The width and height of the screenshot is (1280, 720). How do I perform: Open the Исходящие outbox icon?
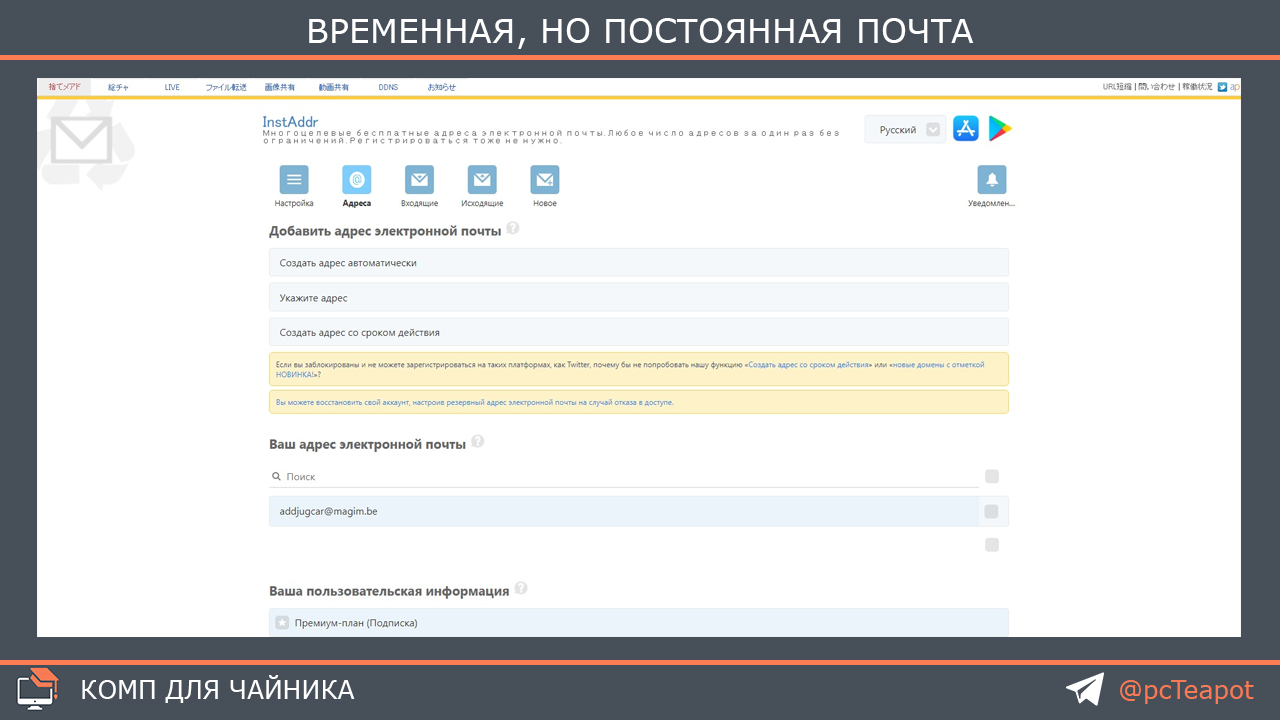click(x=482, y=180)
